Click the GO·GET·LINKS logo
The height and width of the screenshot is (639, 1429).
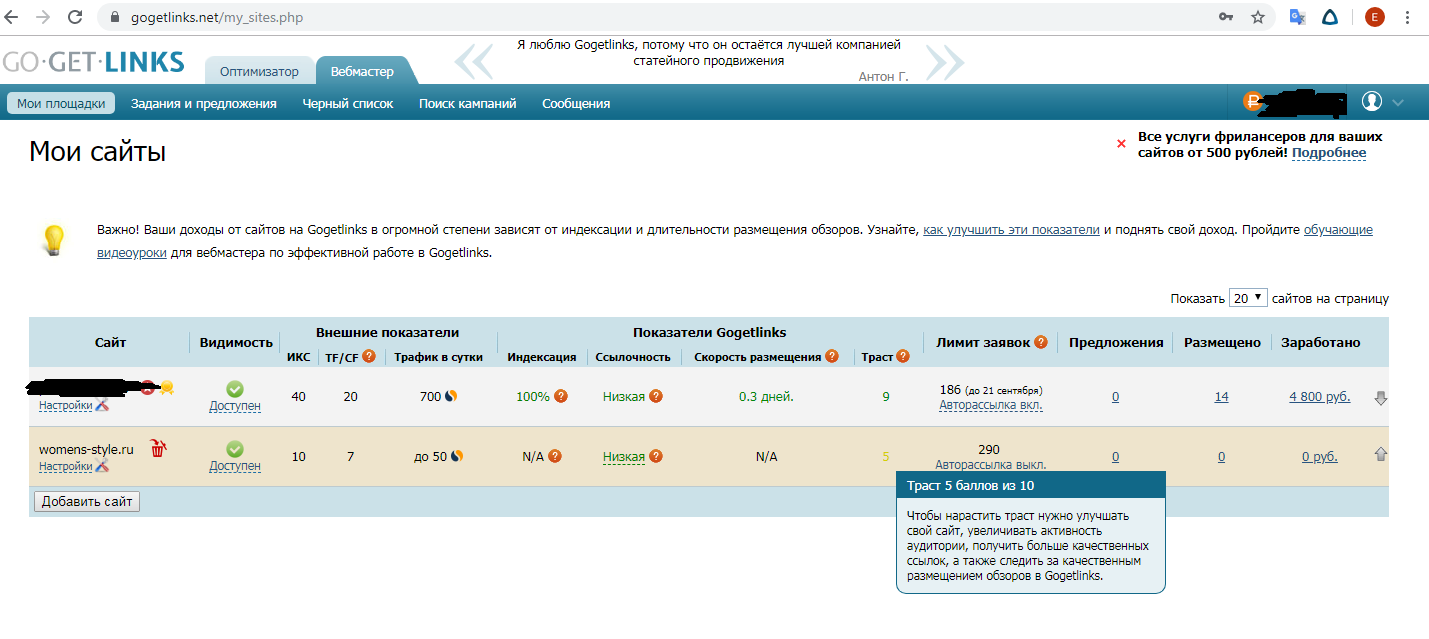pos(93,62)
